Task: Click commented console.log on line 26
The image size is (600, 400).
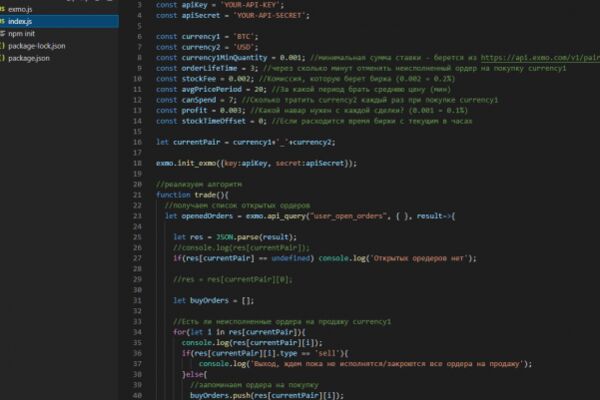Action: point(241,248)
